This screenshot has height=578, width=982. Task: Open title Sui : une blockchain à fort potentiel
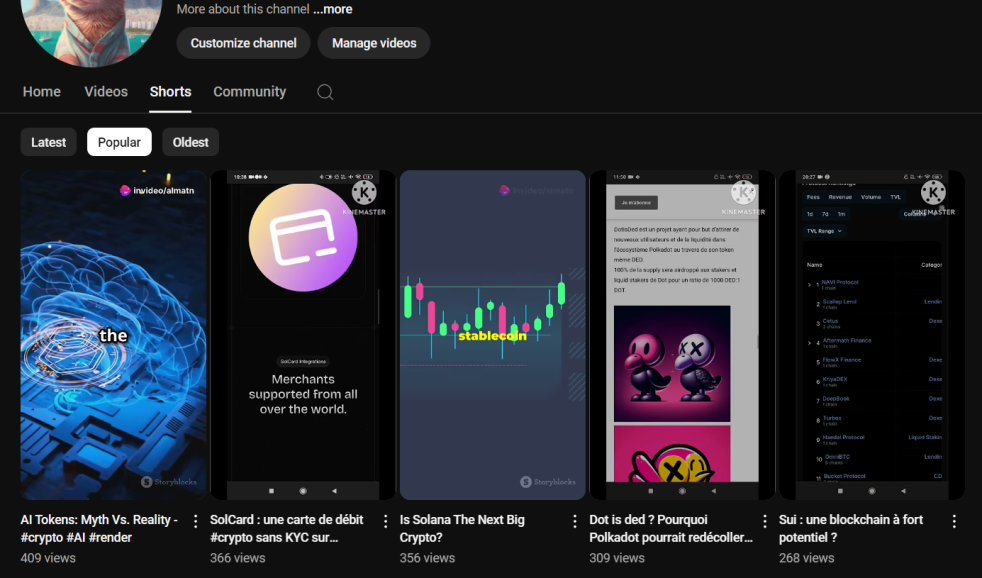click(851, 529)
